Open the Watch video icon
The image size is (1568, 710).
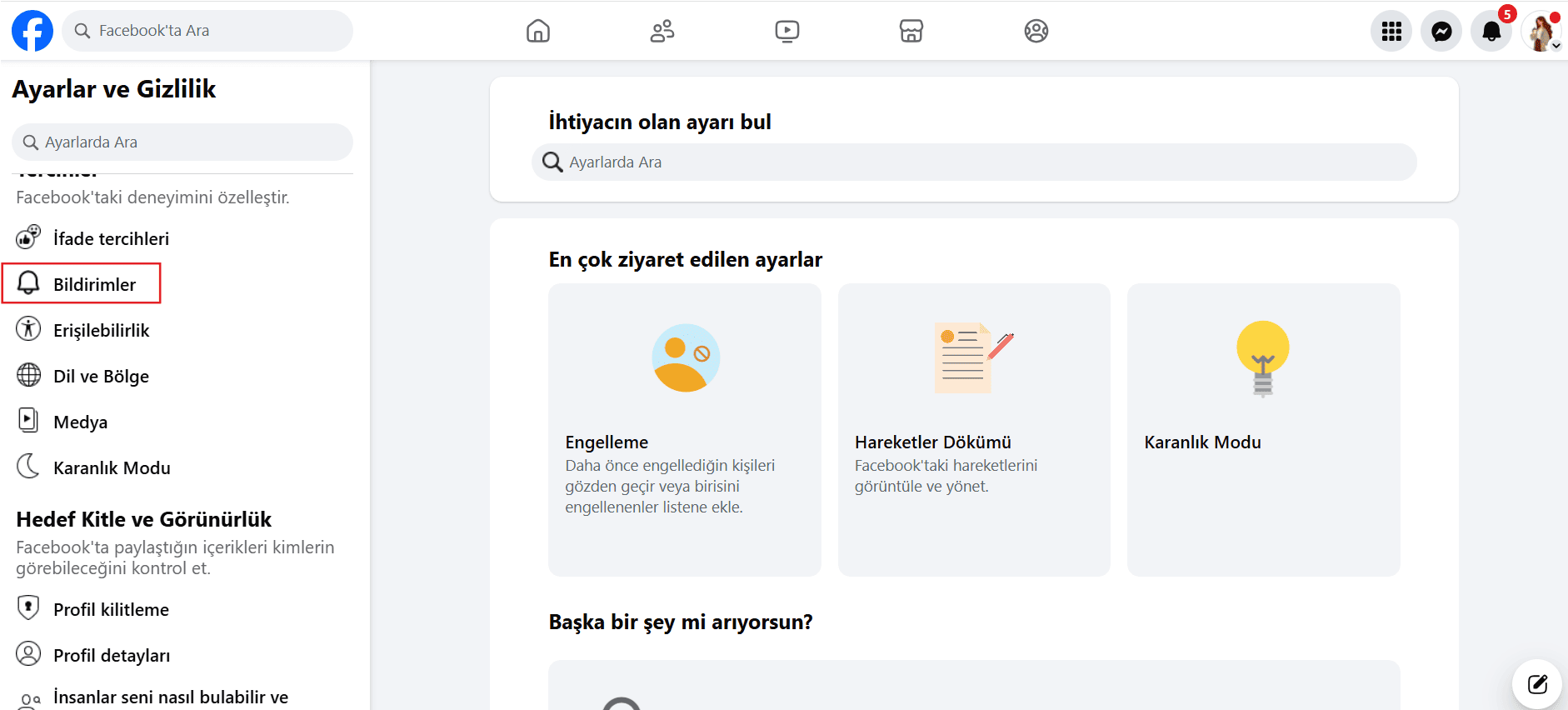[787, 31]
